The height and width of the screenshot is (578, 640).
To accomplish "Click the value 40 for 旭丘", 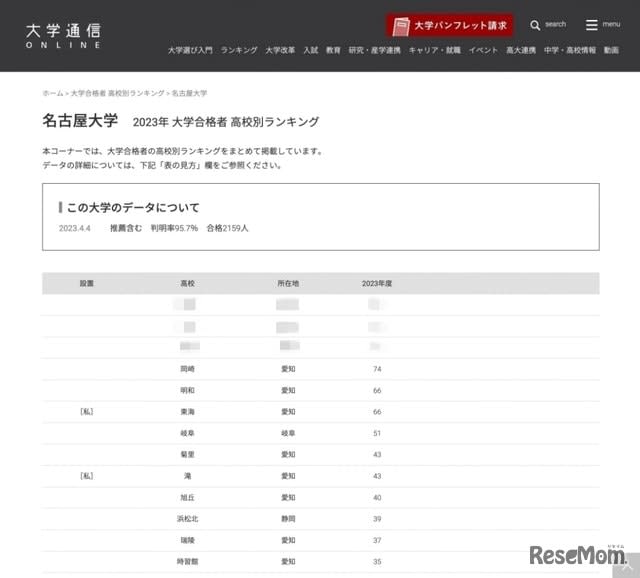I will pos(377,498).
